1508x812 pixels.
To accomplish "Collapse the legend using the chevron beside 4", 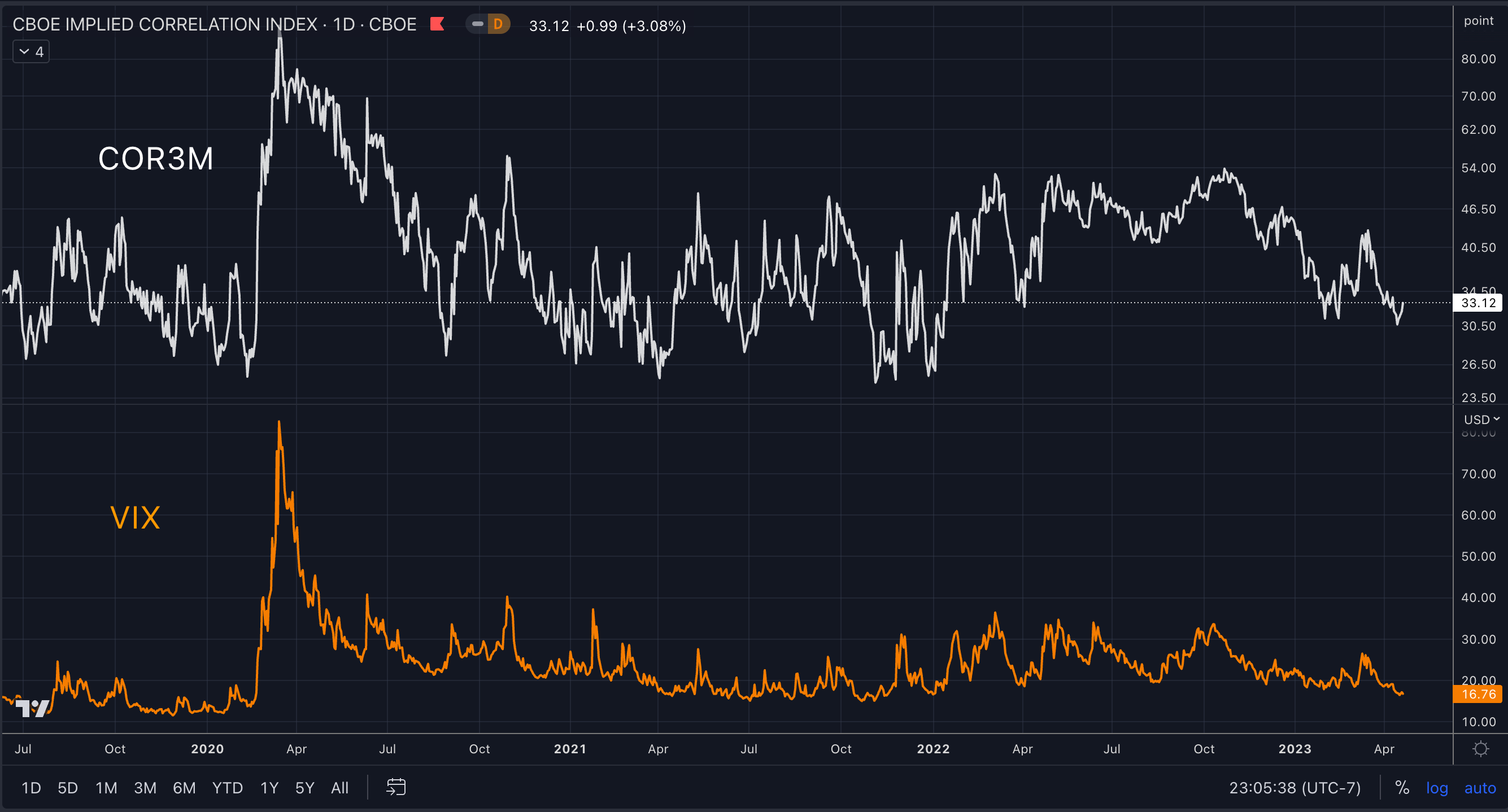I will [x=23, y=51].
